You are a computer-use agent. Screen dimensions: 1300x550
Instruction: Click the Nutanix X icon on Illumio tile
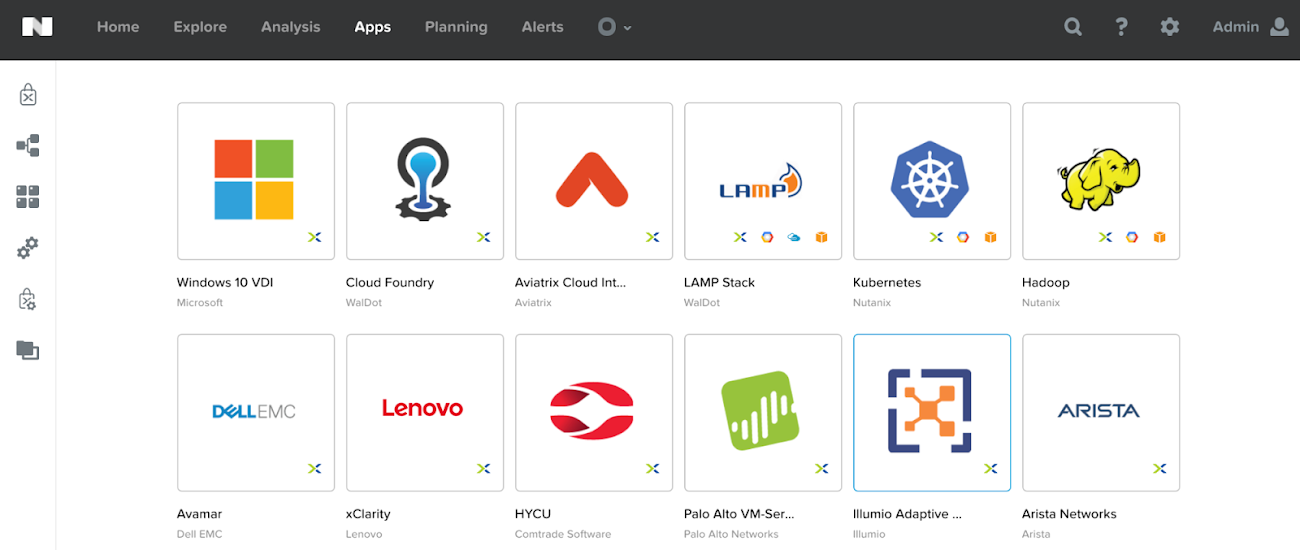point(991,468)
